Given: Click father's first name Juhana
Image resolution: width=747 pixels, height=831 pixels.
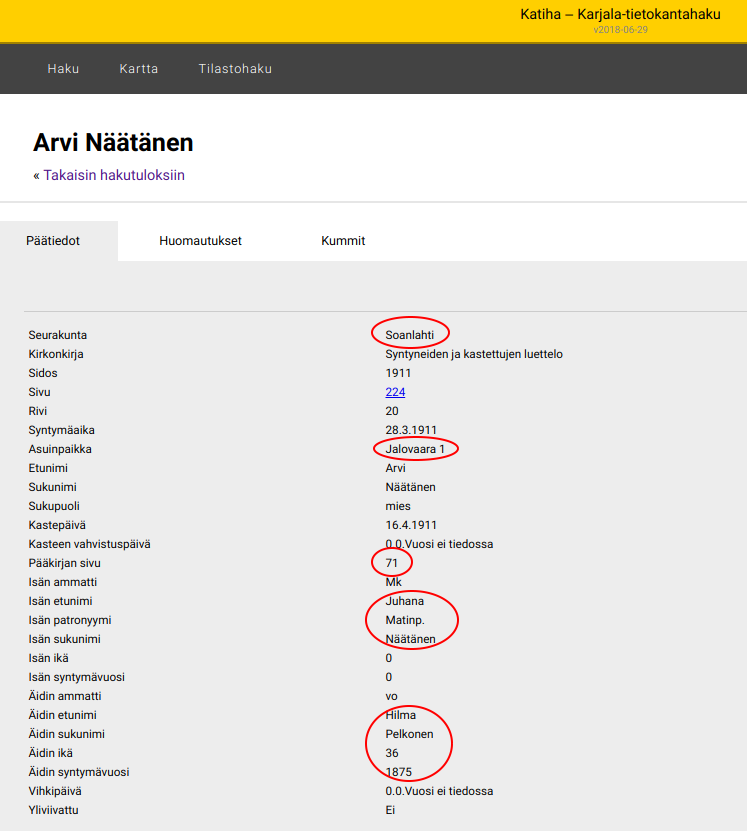Looking at the screenshot, I should pos(404,601).
